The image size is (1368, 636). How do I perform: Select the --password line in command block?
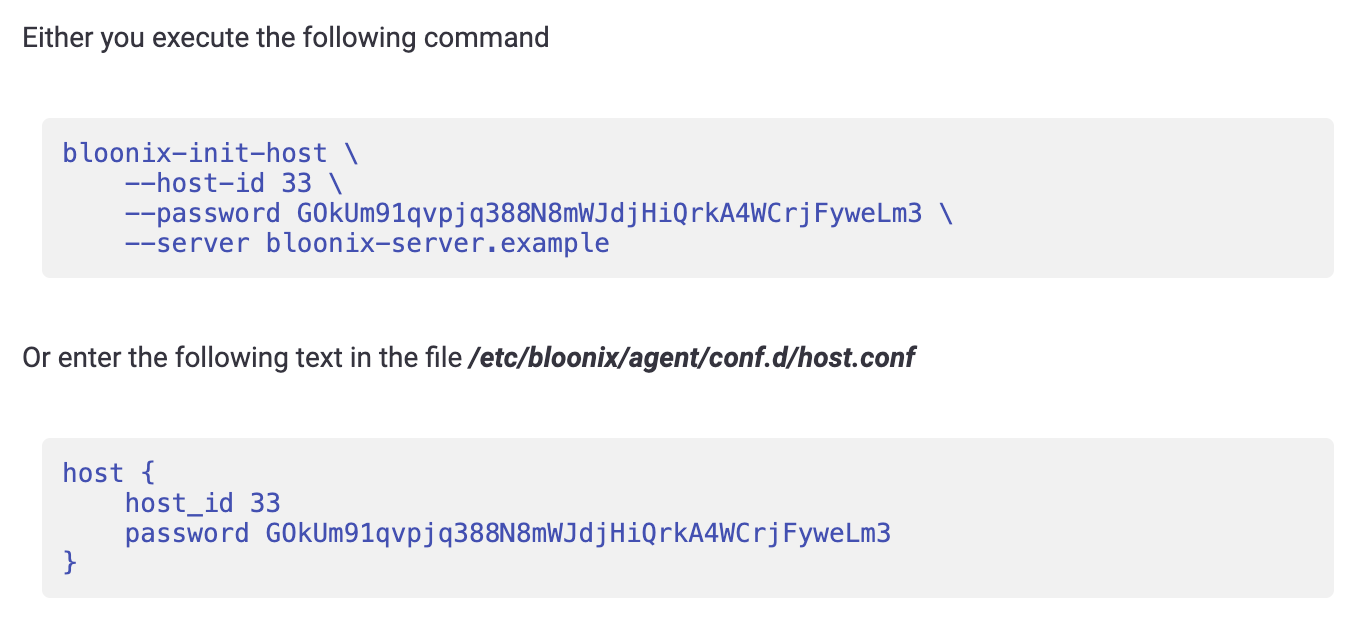539,213
